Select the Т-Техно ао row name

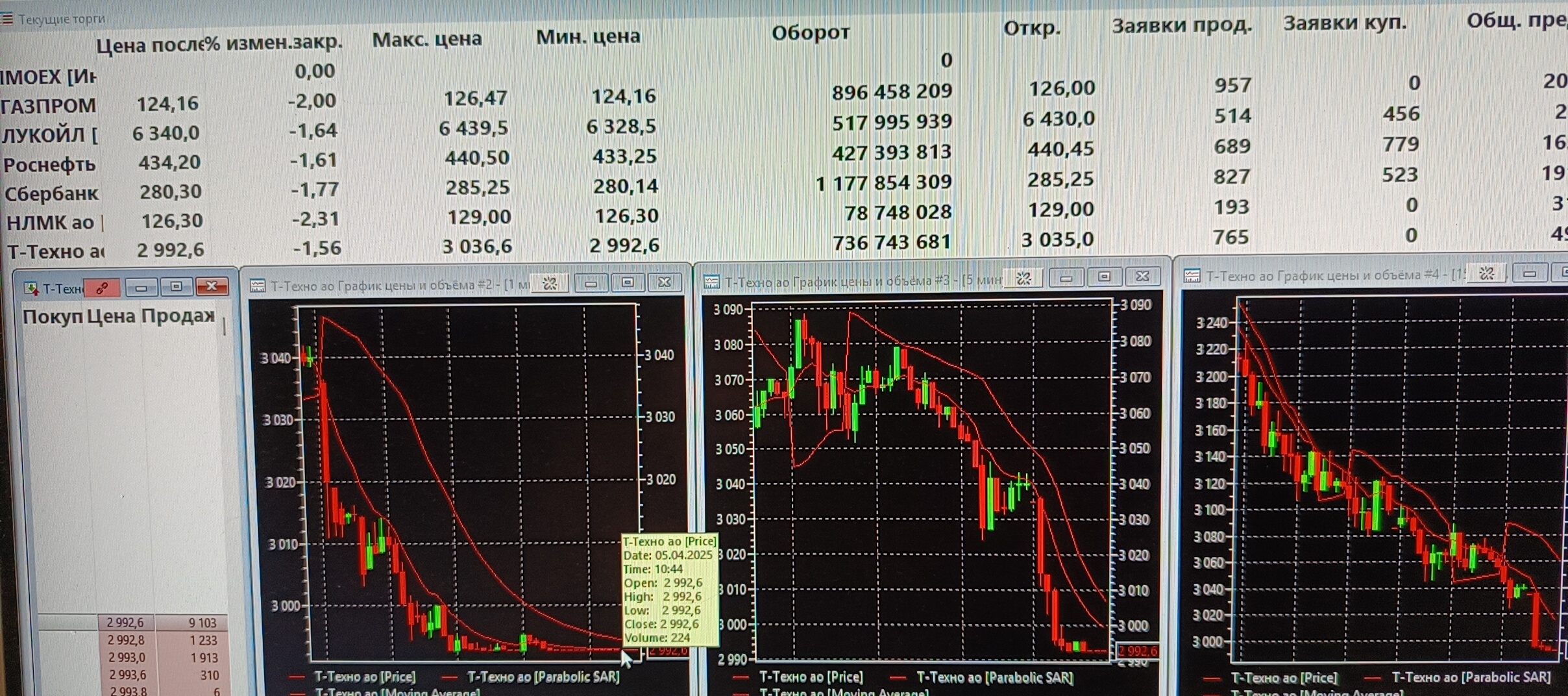56,252
